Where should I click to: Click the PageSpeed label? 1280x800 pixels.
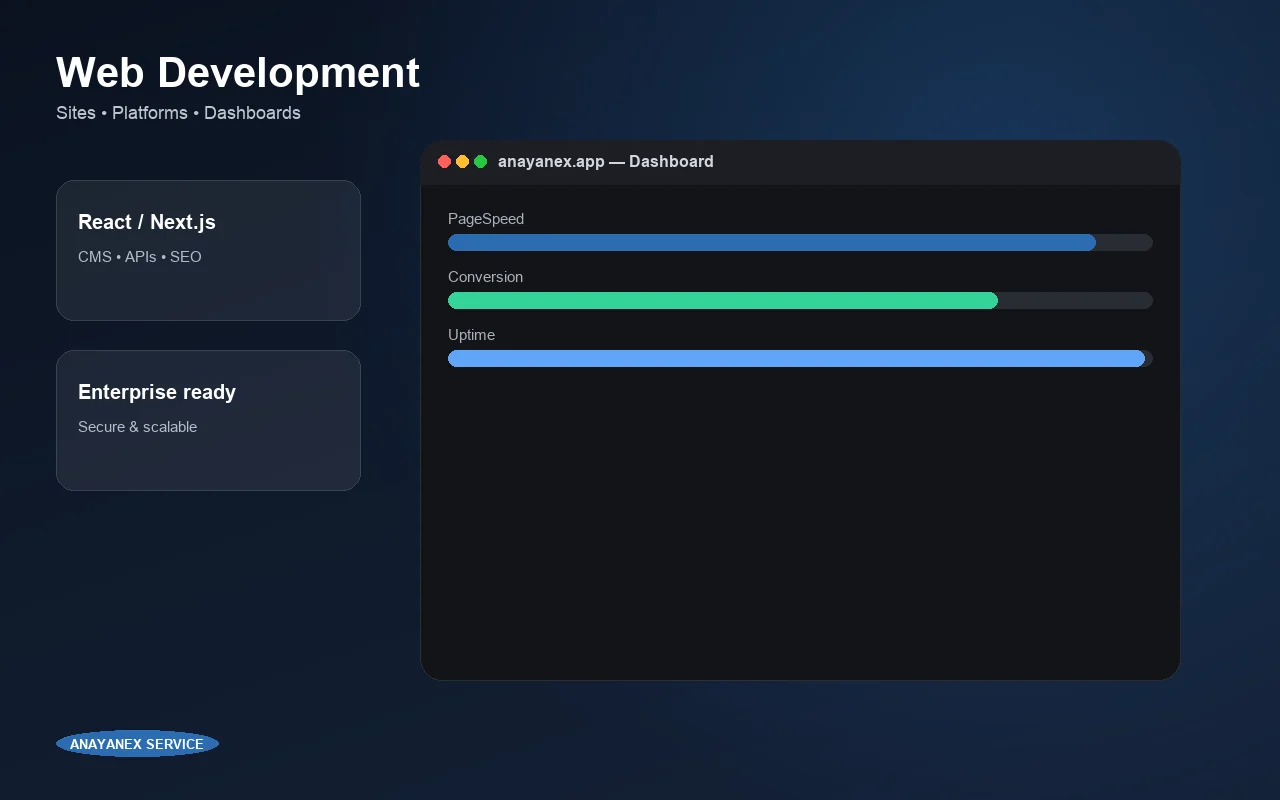coord(486,219)
